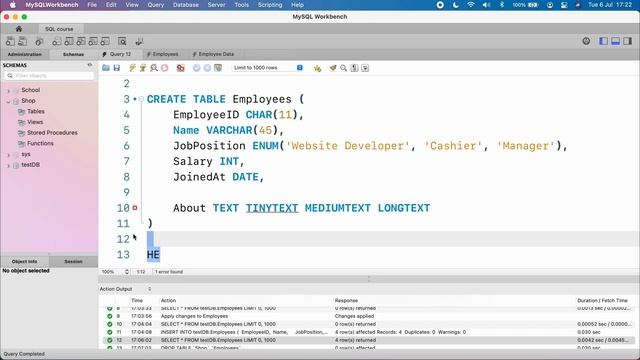Toggle bottom output panel visibility
Viewport: 640px width, 360px height.
[616, 41]
